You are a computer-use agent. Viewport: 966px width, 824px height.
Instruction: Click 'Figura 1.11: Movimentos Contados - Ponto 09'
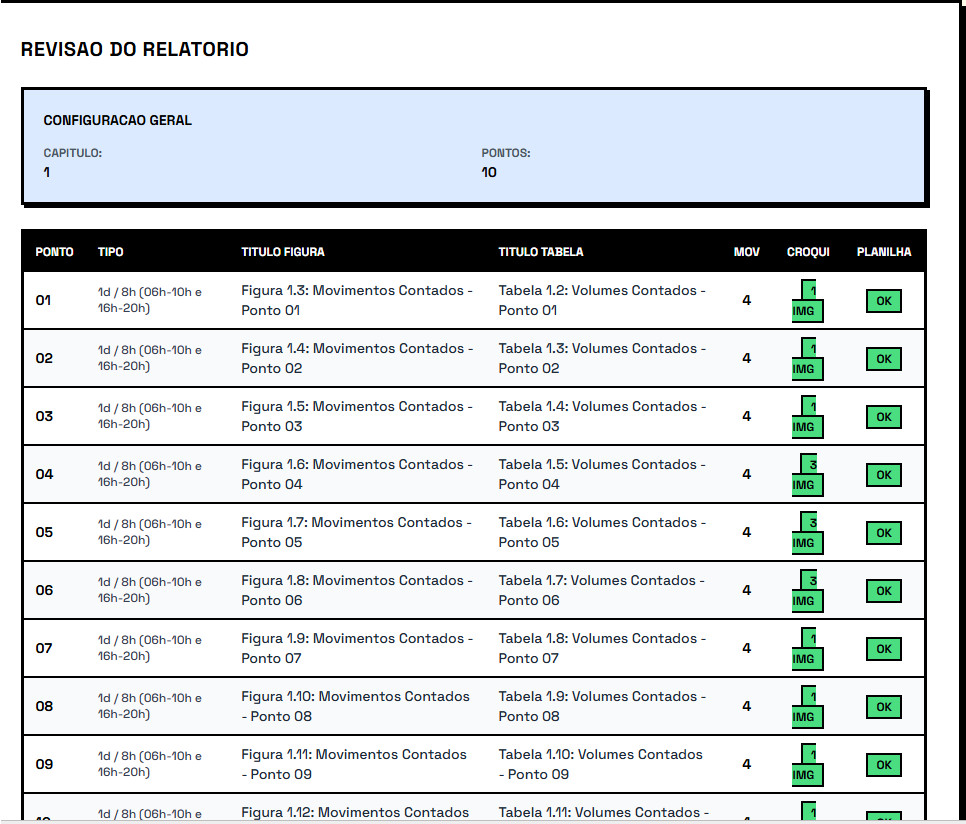coord(354,764)
